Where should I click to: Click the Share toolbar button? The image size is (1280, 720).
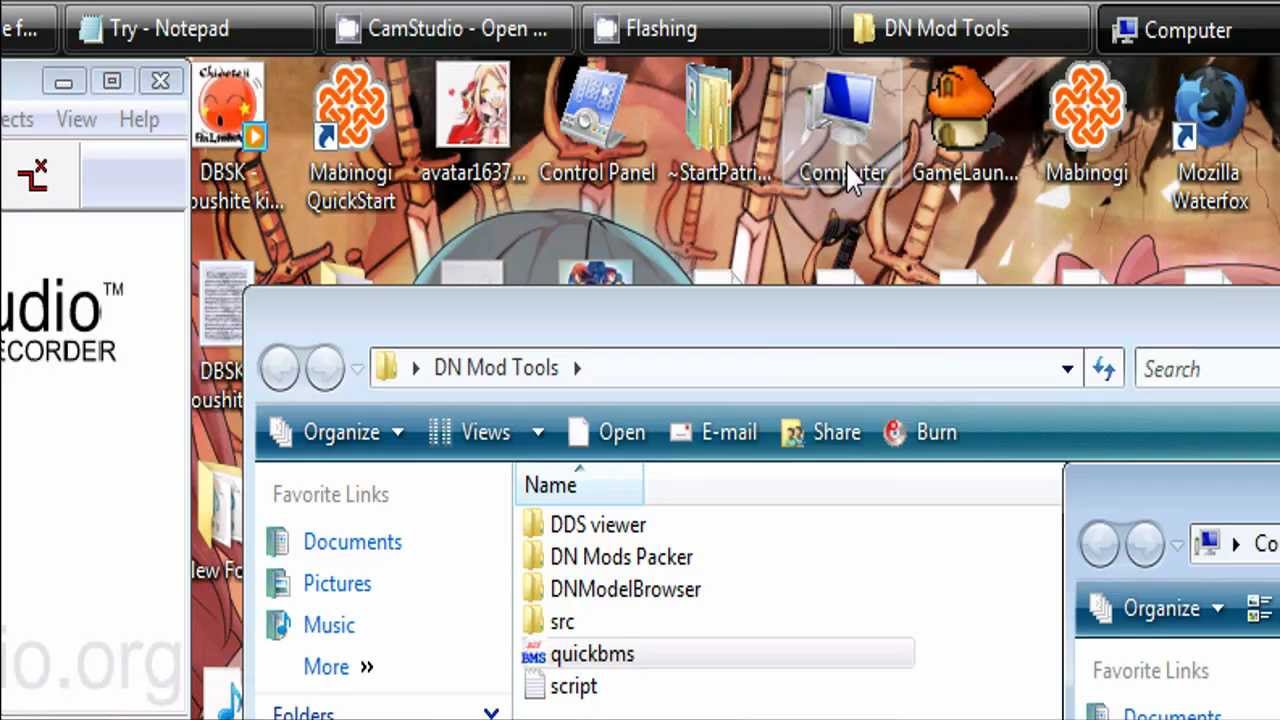pos(821,432)
